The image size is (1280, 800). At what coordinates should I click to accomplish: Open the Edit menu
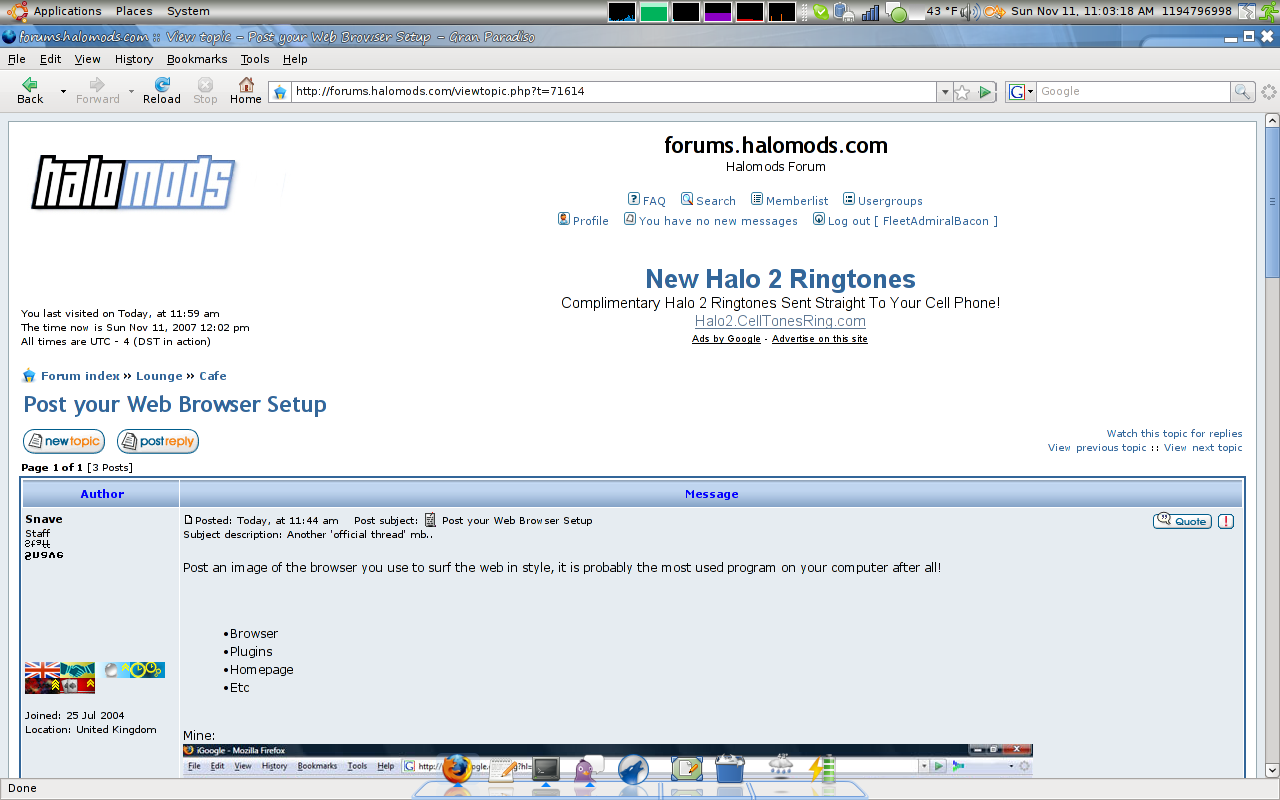pos(50,59)
